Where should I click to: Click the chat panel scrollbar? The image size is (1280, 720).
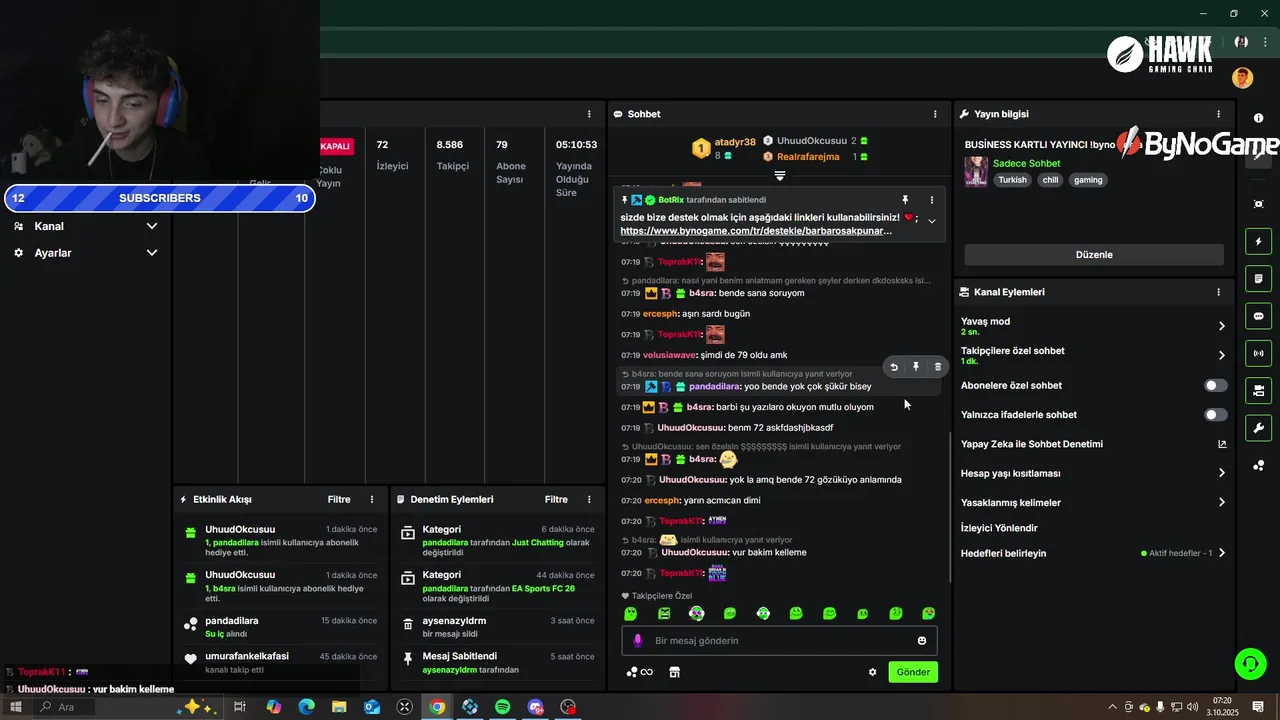(949, 505)
